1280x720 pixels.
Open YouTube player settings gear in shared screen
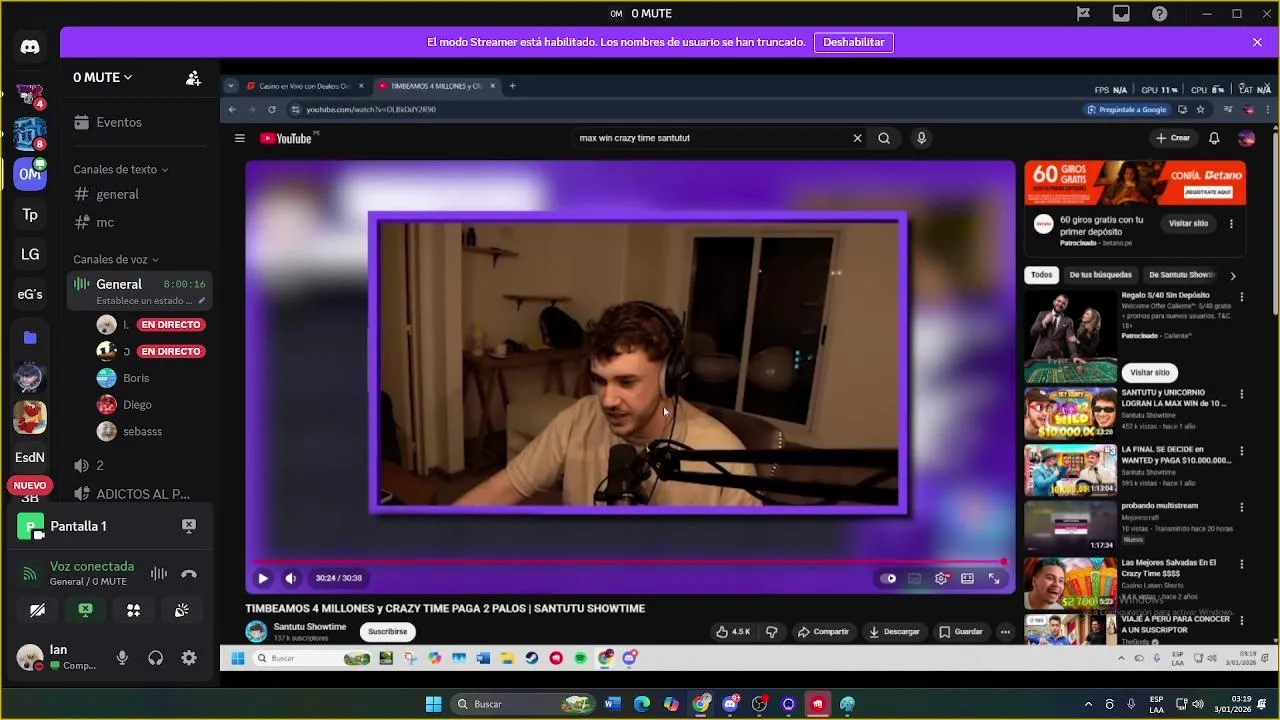click(941, 578)
